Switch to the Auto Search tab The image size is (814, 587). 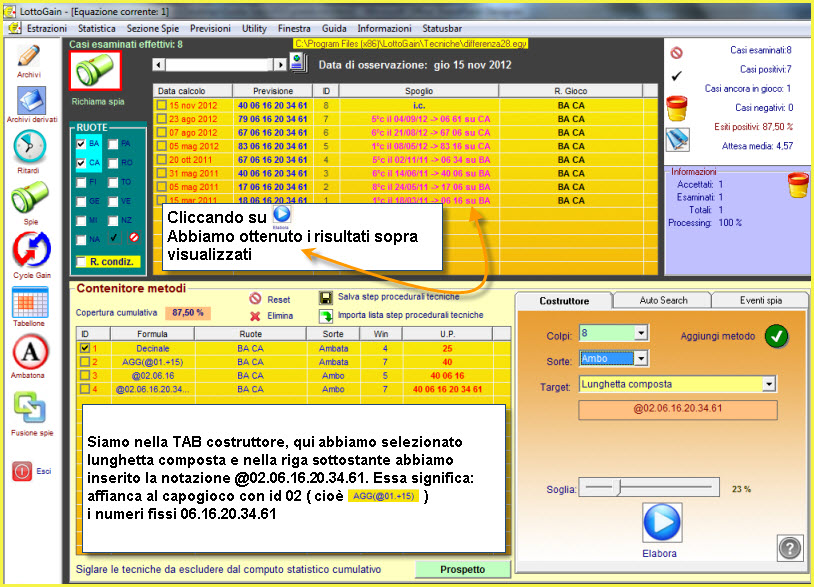663,300
